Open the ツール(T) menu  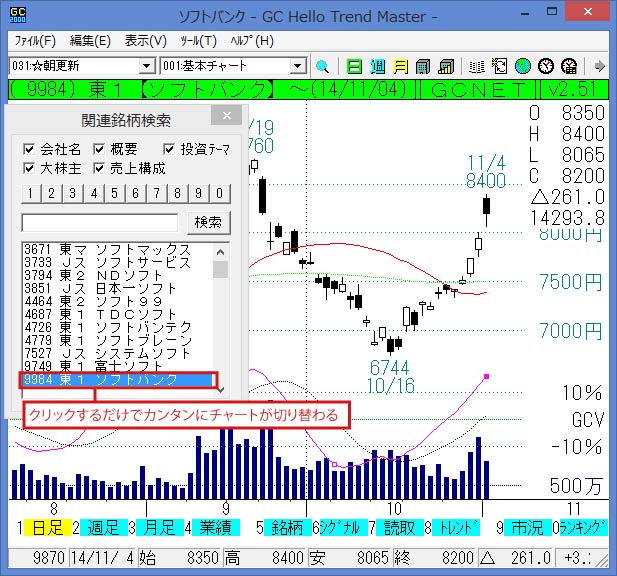198,41
